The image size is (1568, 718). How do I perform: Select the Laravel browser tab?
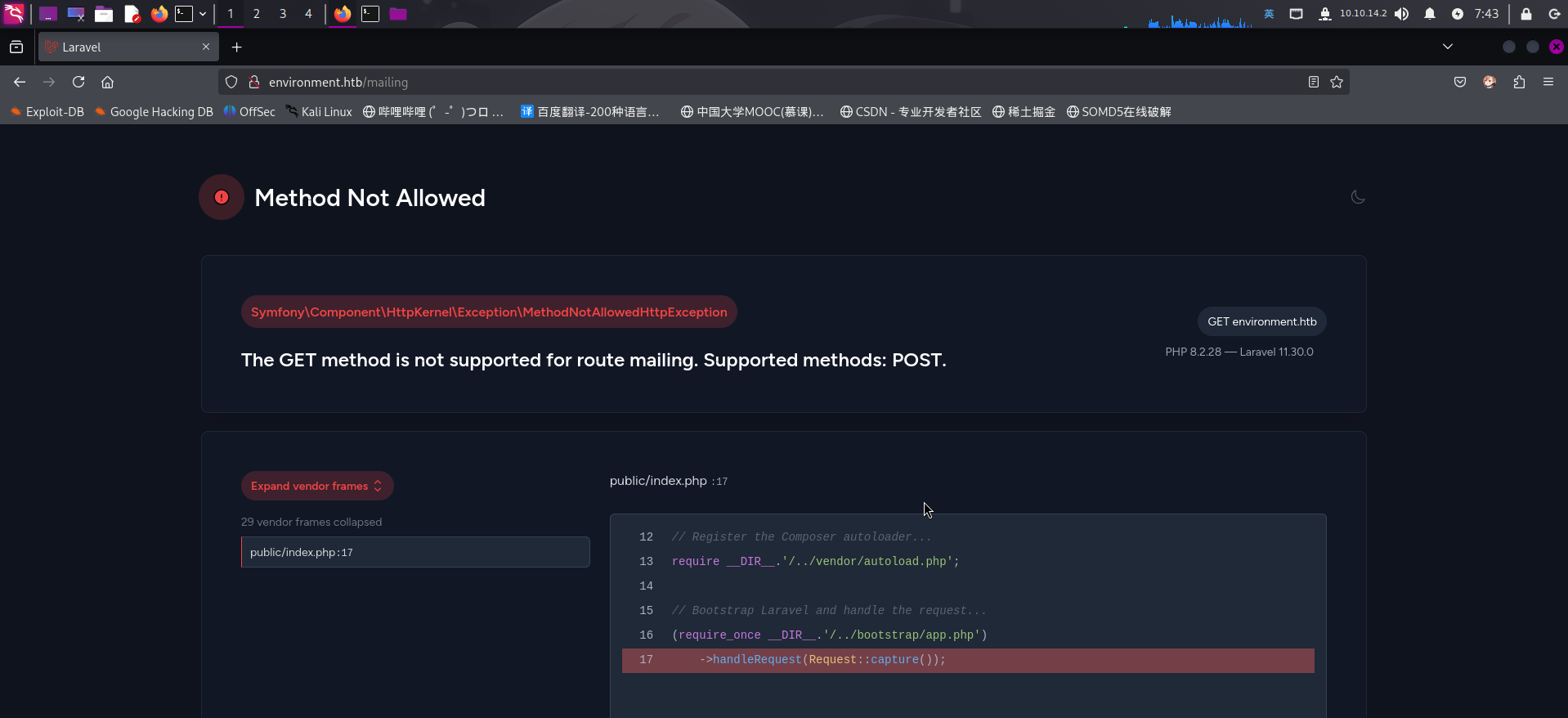(x=128, y=47)
